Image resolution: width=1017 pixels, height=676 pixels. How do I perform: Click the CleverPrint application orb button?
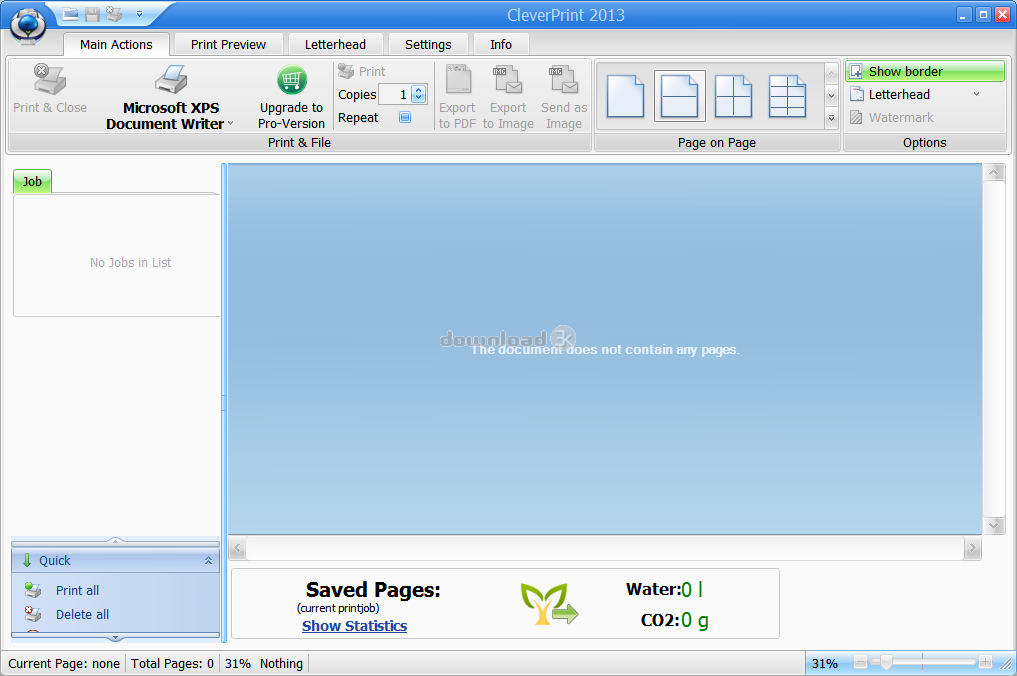pyautogui.click(x=28, y=23)
